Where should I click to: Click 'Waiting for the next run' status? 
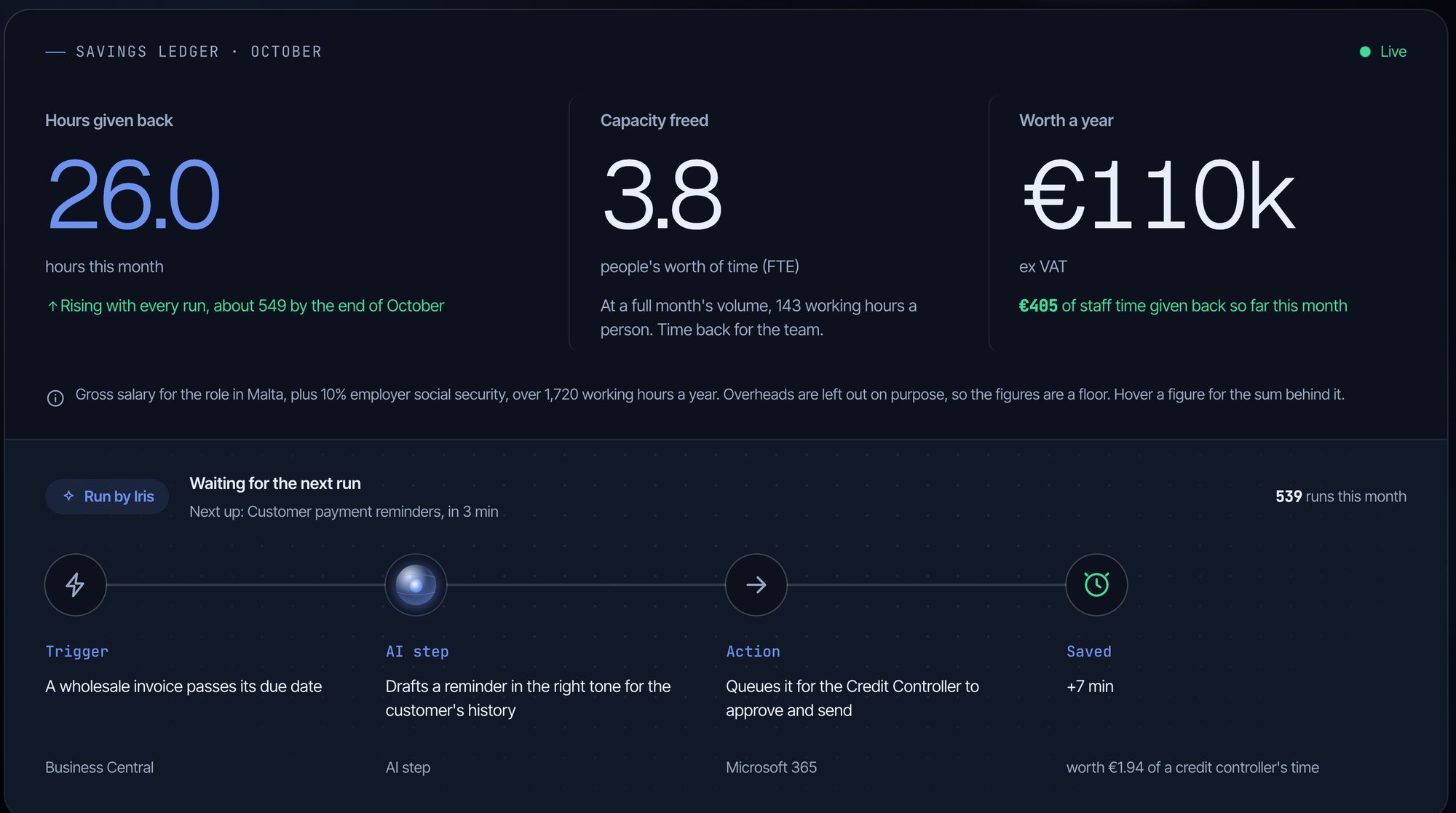(275, 483)
